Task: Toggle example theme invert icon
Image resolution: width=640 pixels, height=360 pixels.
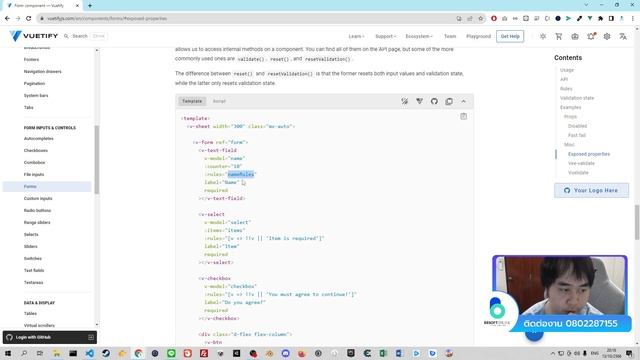Action: (404, 101)
